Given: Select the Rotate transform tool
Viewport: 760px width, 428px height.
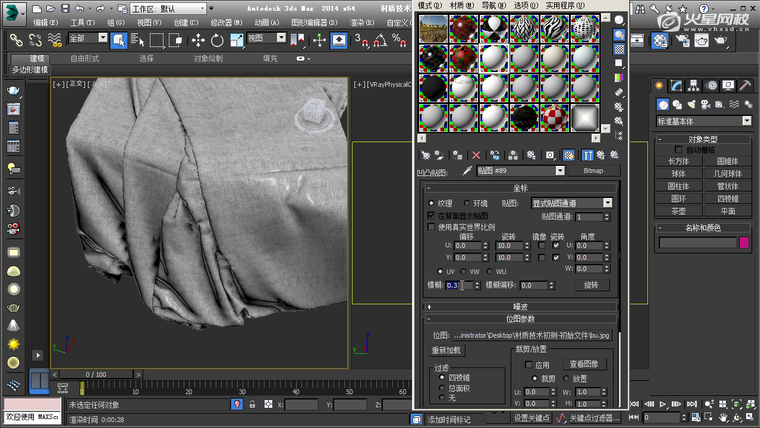Looking at the screenshot, I should [215, 40].
